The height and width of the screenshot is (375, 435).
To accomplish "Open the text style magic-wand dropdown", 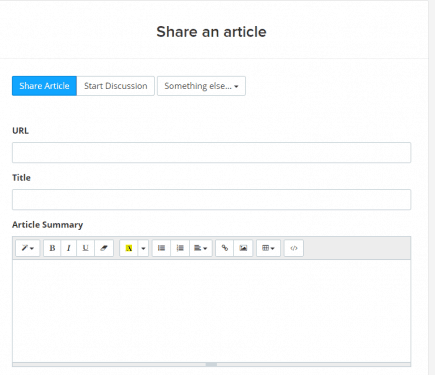I will (x=28, y=248).
